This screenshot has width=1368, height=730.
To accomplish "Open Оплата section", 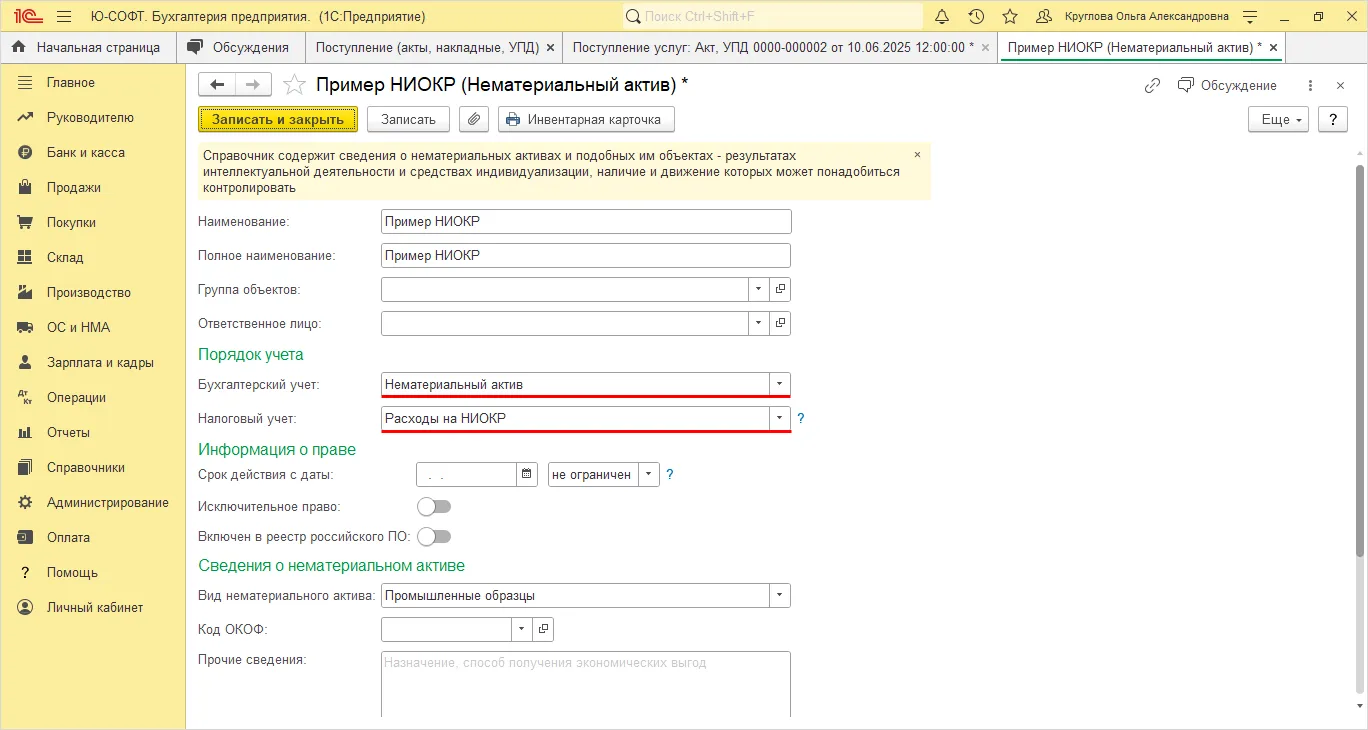I will [x=68, y=537].
